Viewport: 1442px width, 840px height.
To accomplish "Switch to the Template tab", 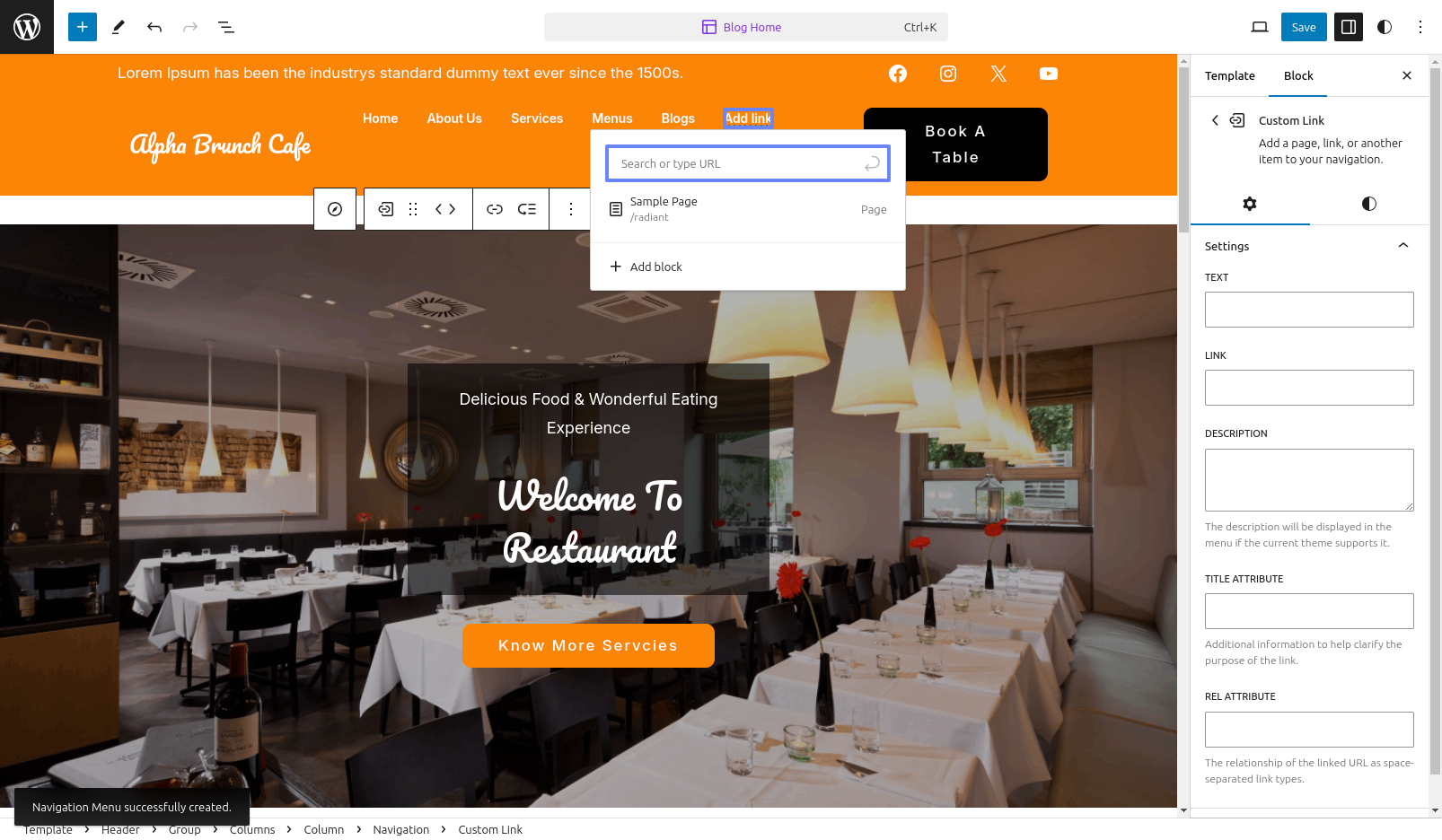I will [x=1230, y=75].
